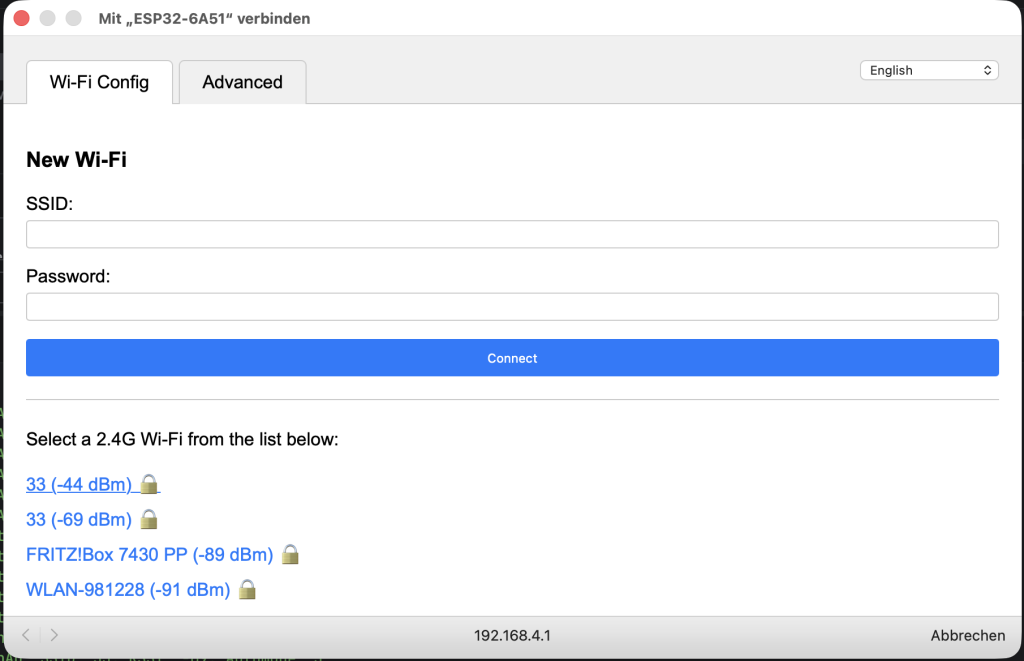This screenshot has width=1024, height=661.
Task: Open the English language dropdown
Action: 929,70
